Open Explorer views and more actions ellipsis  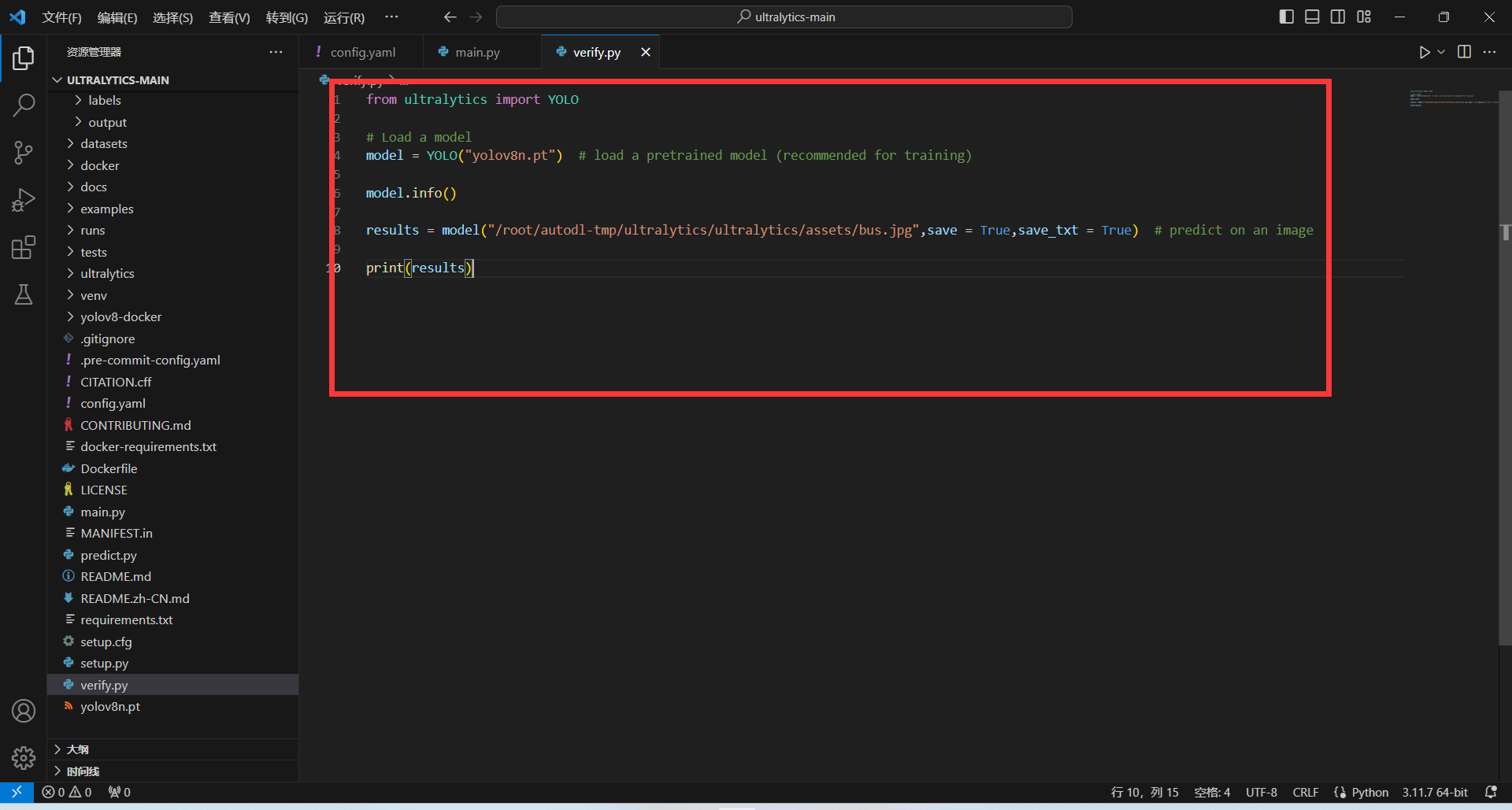pyautogui.click(x=276, y=52)
